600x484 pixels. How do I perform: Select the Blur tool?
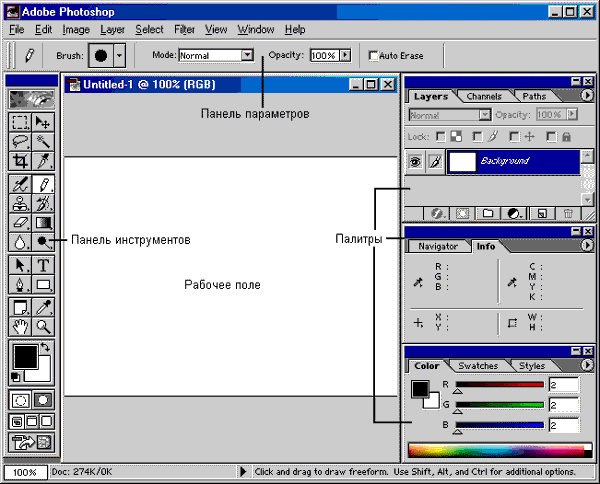[x=20, y=241]
